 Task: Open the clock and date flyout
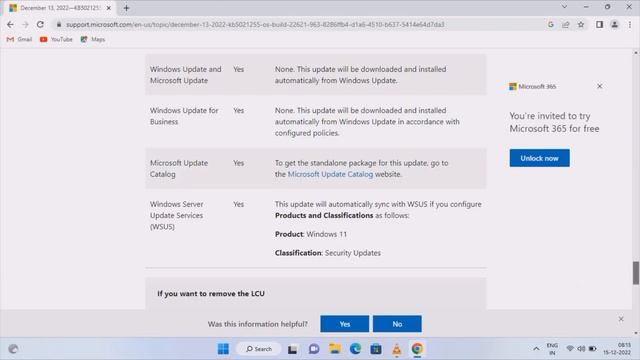coord(617,349)
